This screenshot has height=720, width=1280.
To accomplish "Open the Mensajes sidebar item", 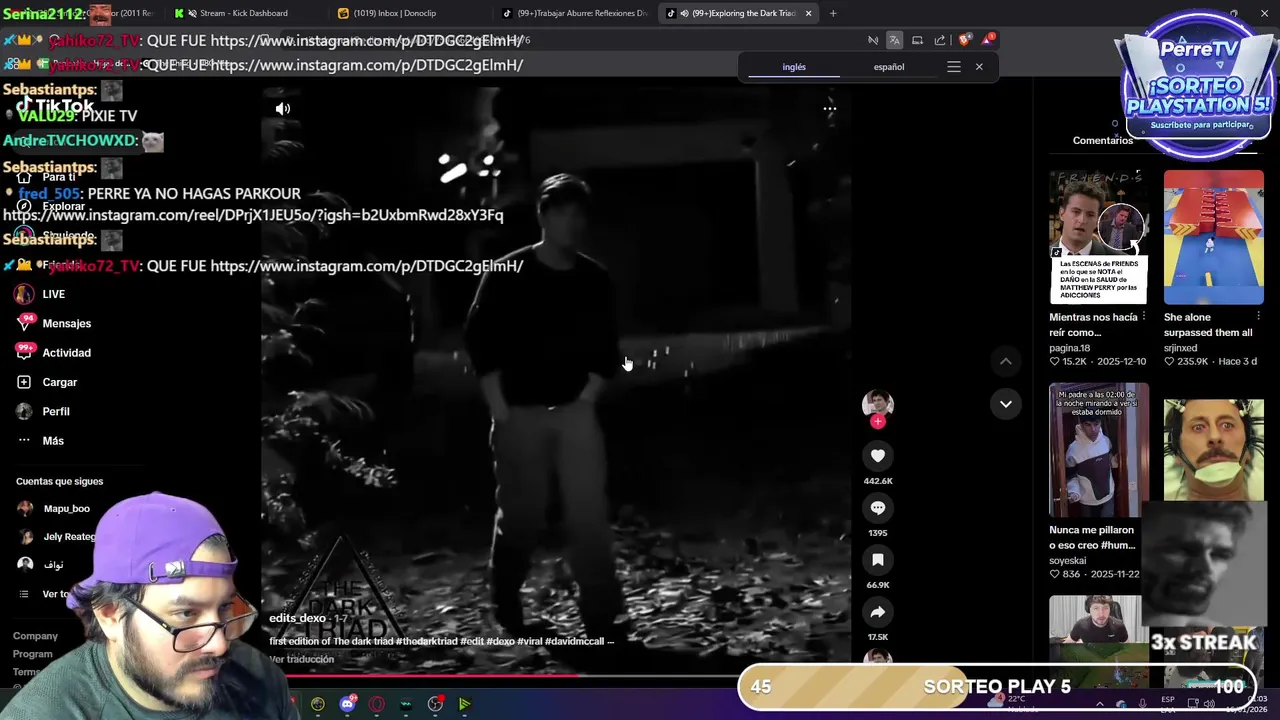I will [67, 324].
